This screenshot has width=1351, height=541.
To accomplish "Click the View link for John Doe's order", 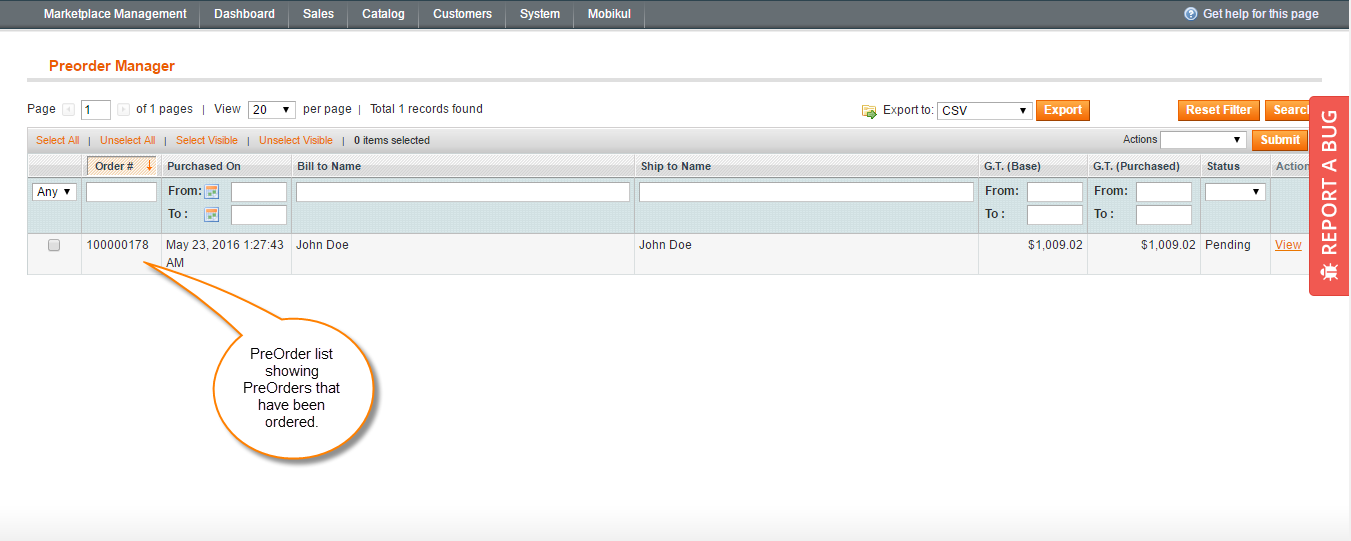I will 1288,245.
